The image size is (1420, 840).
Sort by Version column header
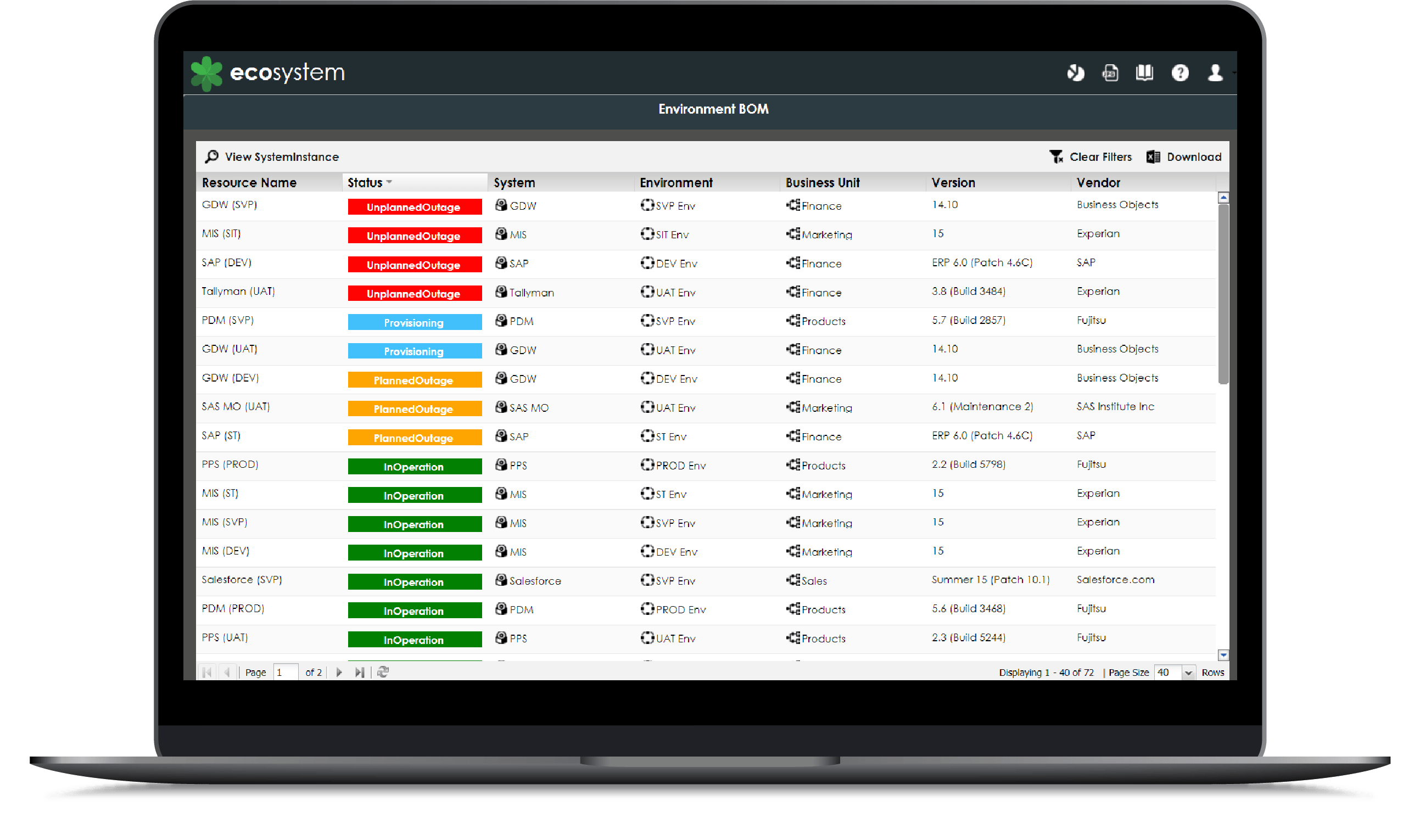(x=953, y=183)
